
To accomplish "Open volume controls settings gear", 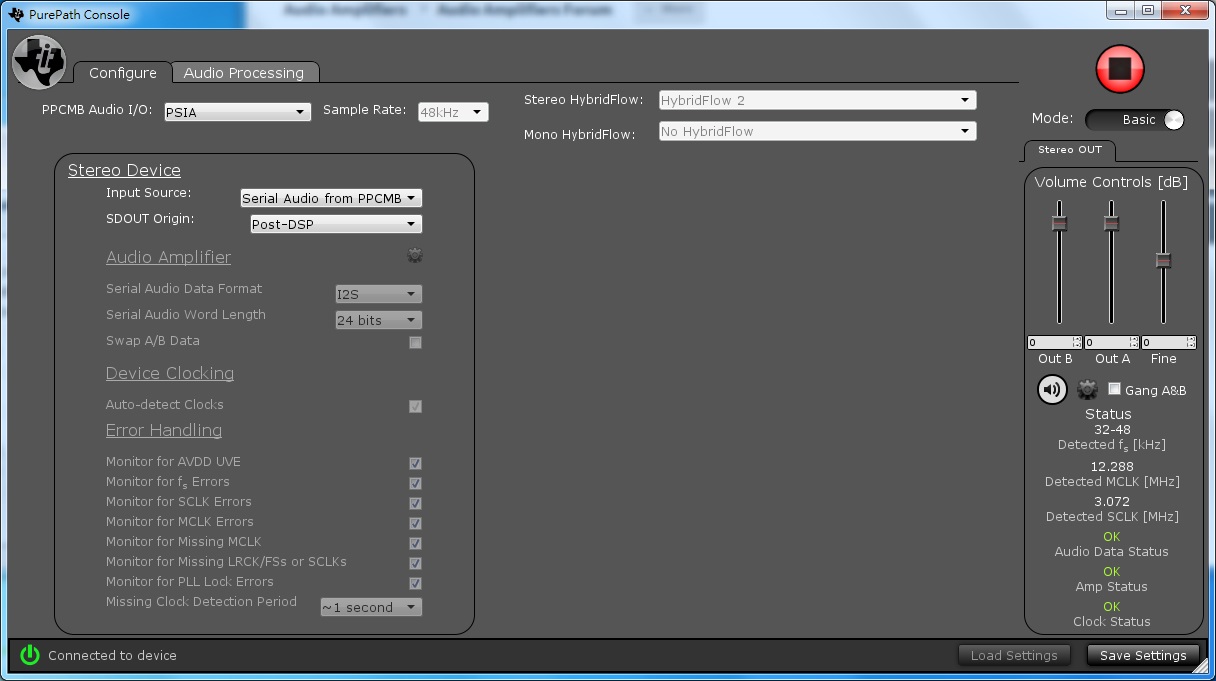I will (x=1087, y=389).
